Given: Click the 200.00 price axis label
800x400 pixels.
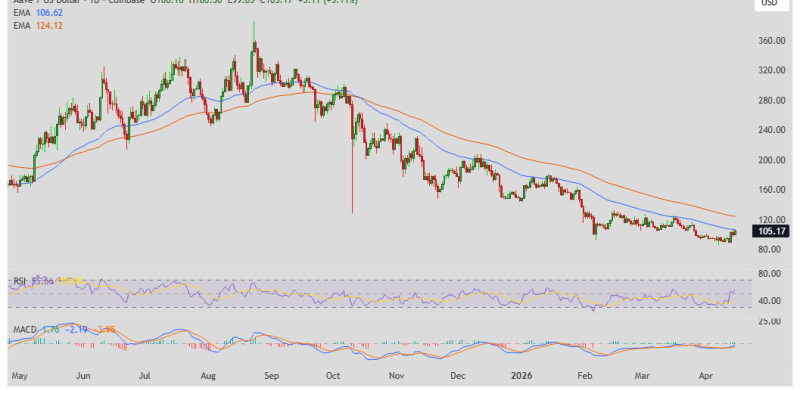Looking at the screenshot, I should point(771,160).
